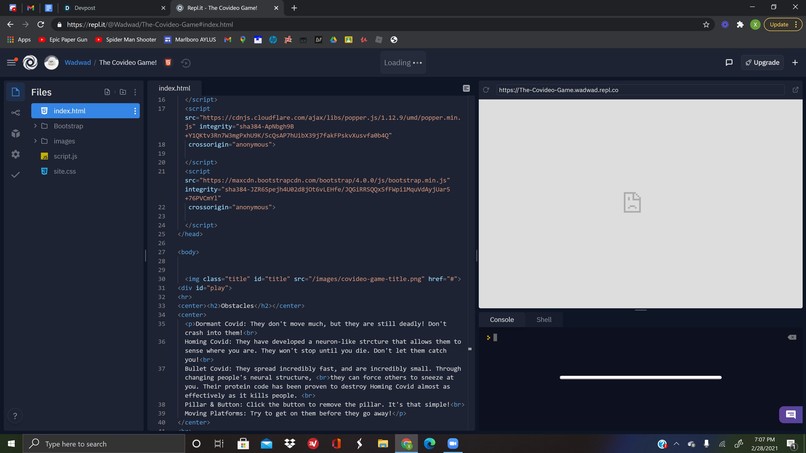Click the Windows taskbar search box
The height and width of the screenshot is (453, 806).
pyautogui.click(x=104, y=443)
